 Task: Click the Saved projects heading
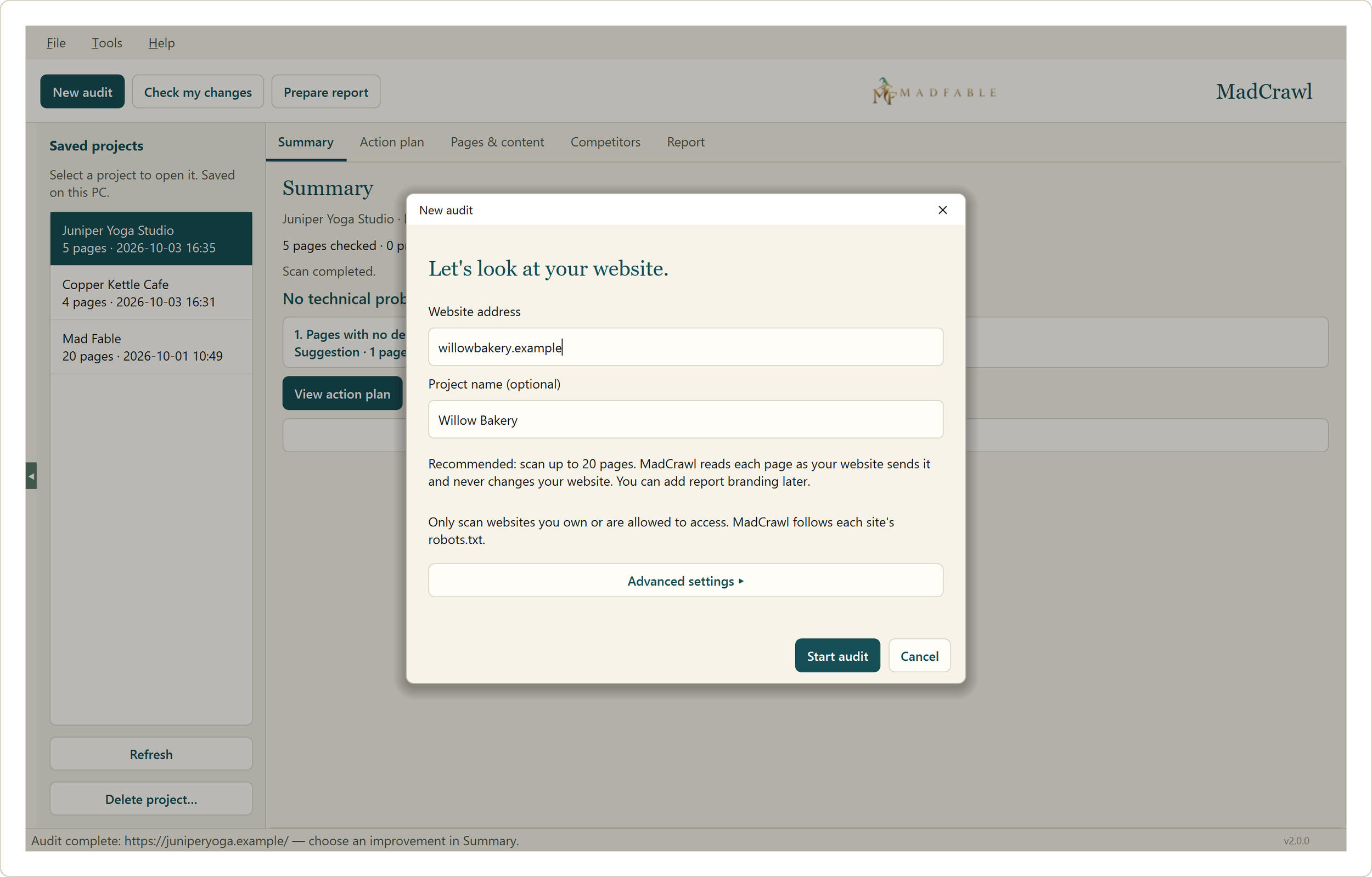pos(95,146)
